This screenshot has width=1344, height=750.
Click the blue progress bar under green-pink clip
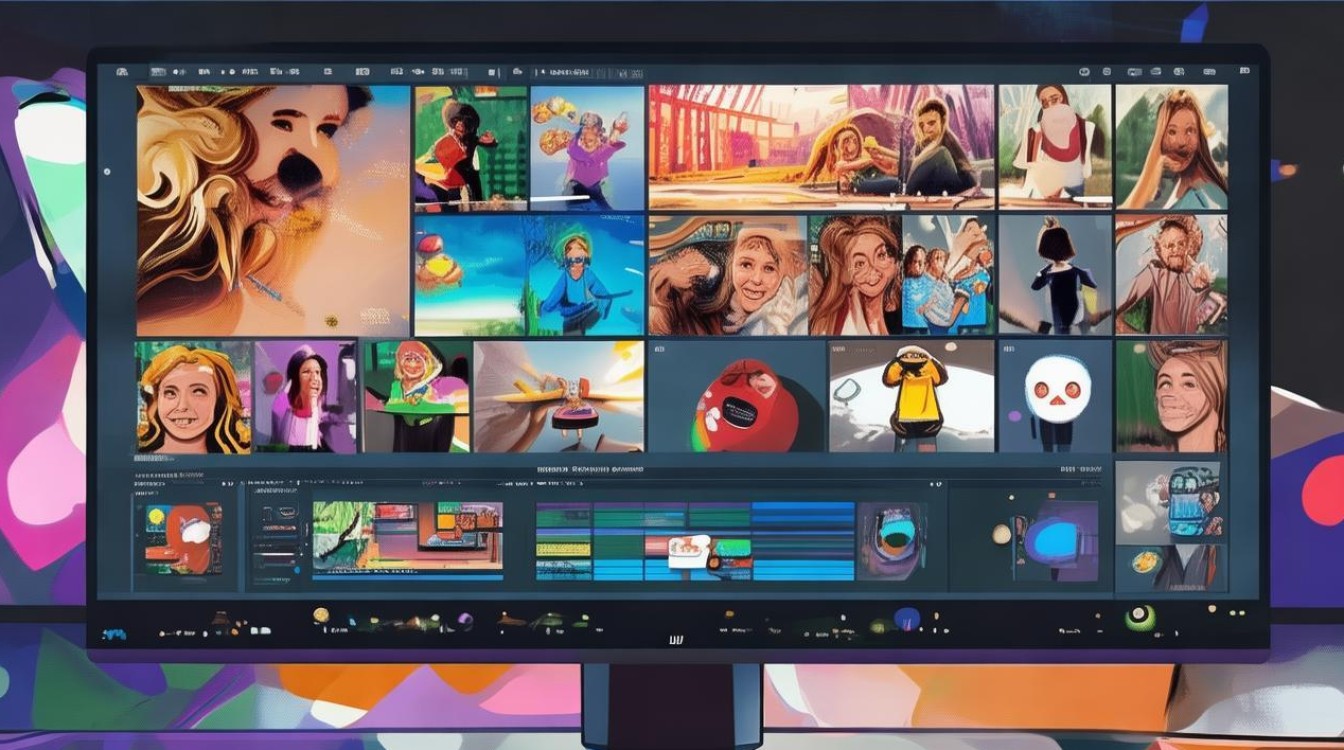(x=408, y=576)
